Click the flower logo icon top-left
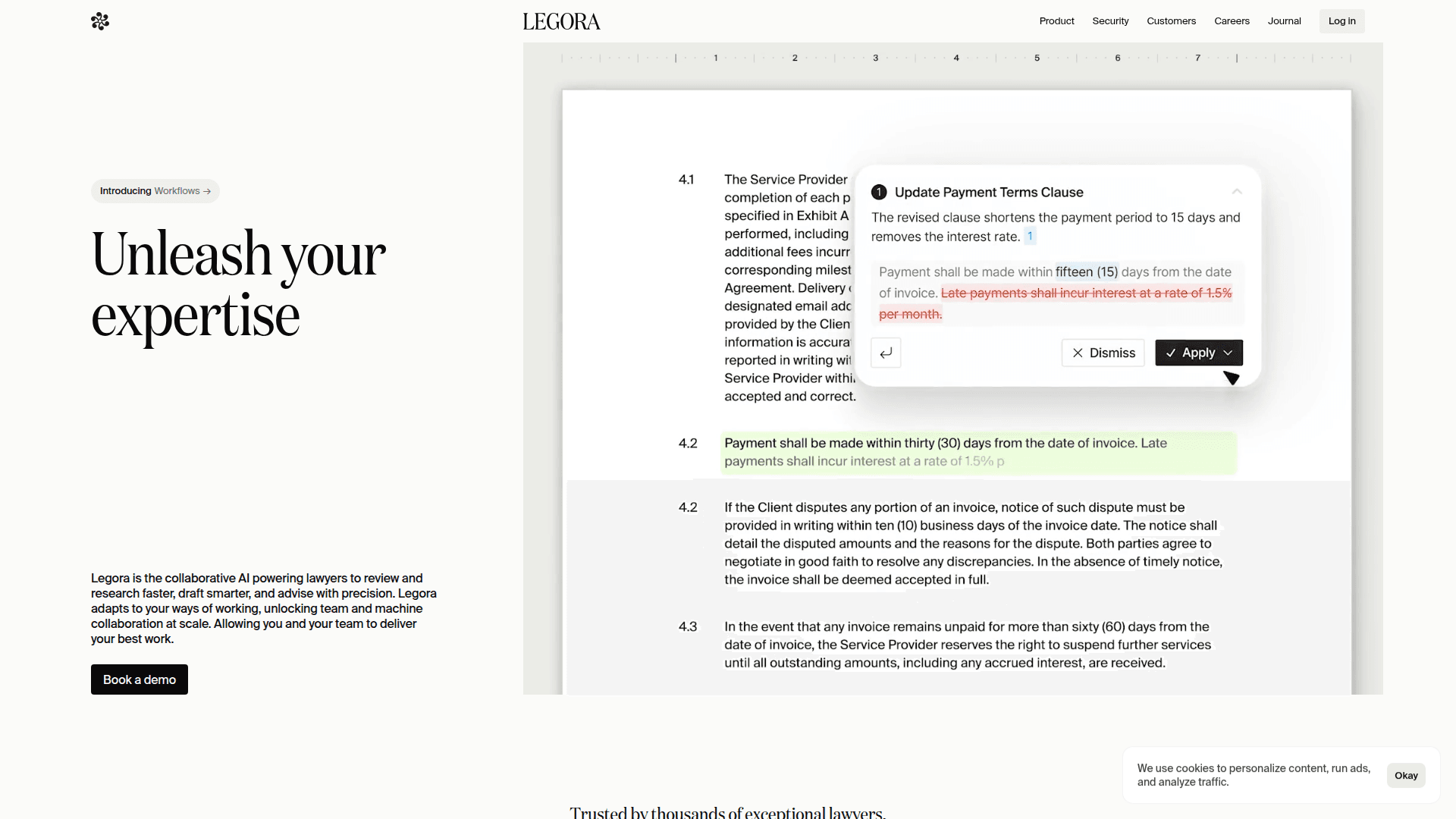This screenshot has width=1456, height=819. 100,21
